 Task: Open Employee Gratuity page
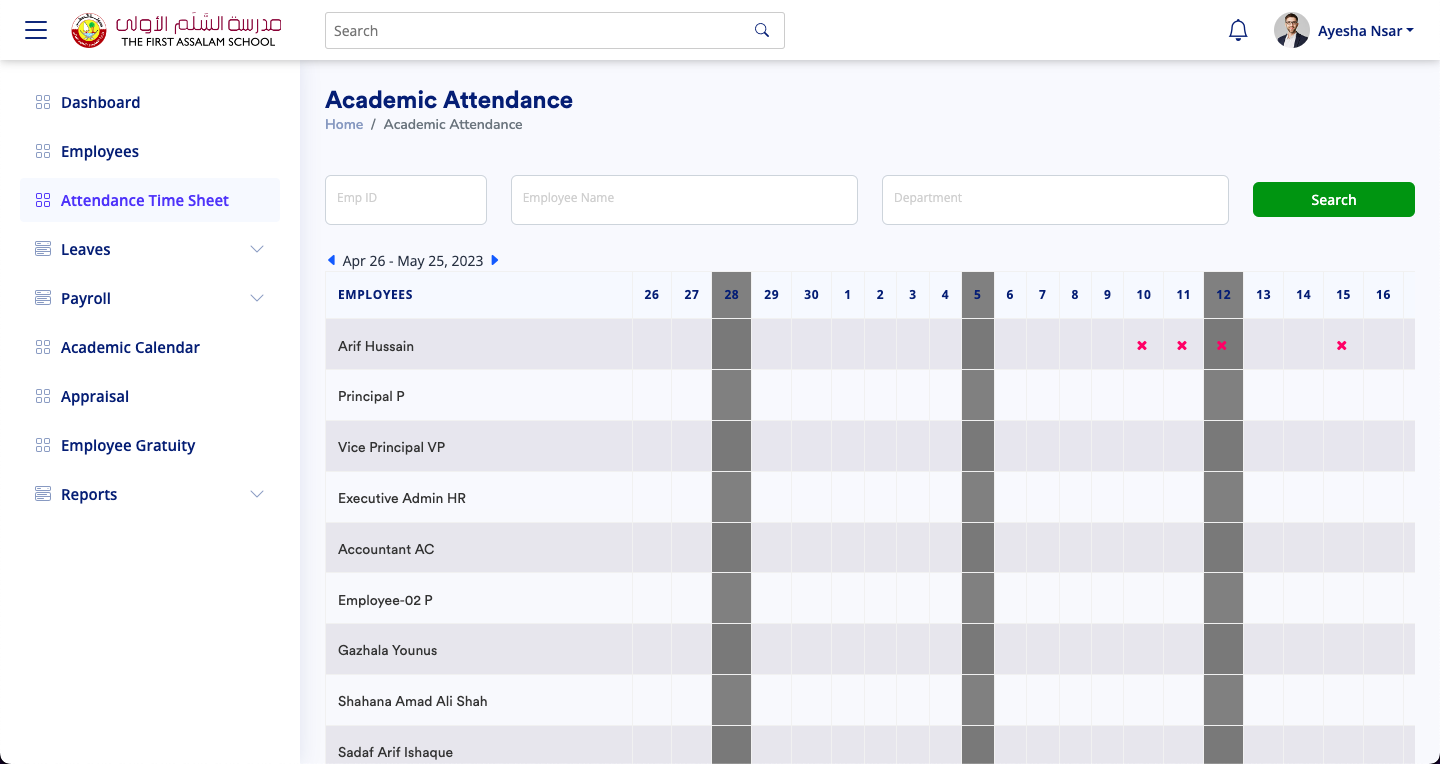point(128,445)
